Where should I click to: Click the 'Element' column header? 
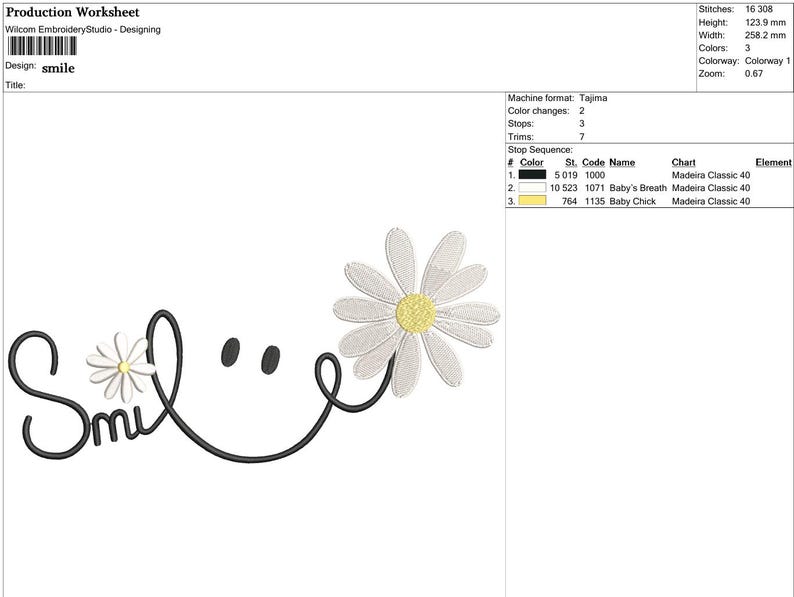(x=773, y=163)
